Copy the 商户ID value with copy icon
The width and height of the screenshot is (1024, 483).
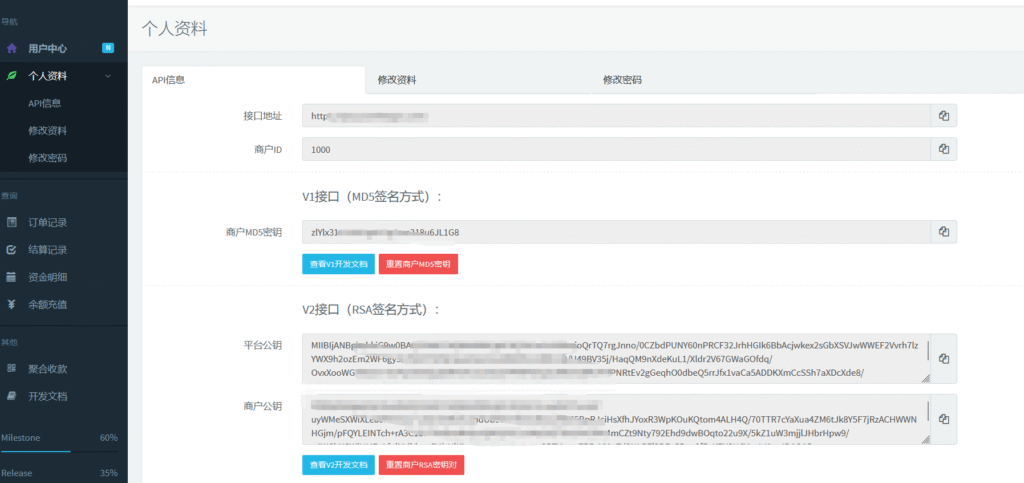point(943,149)
